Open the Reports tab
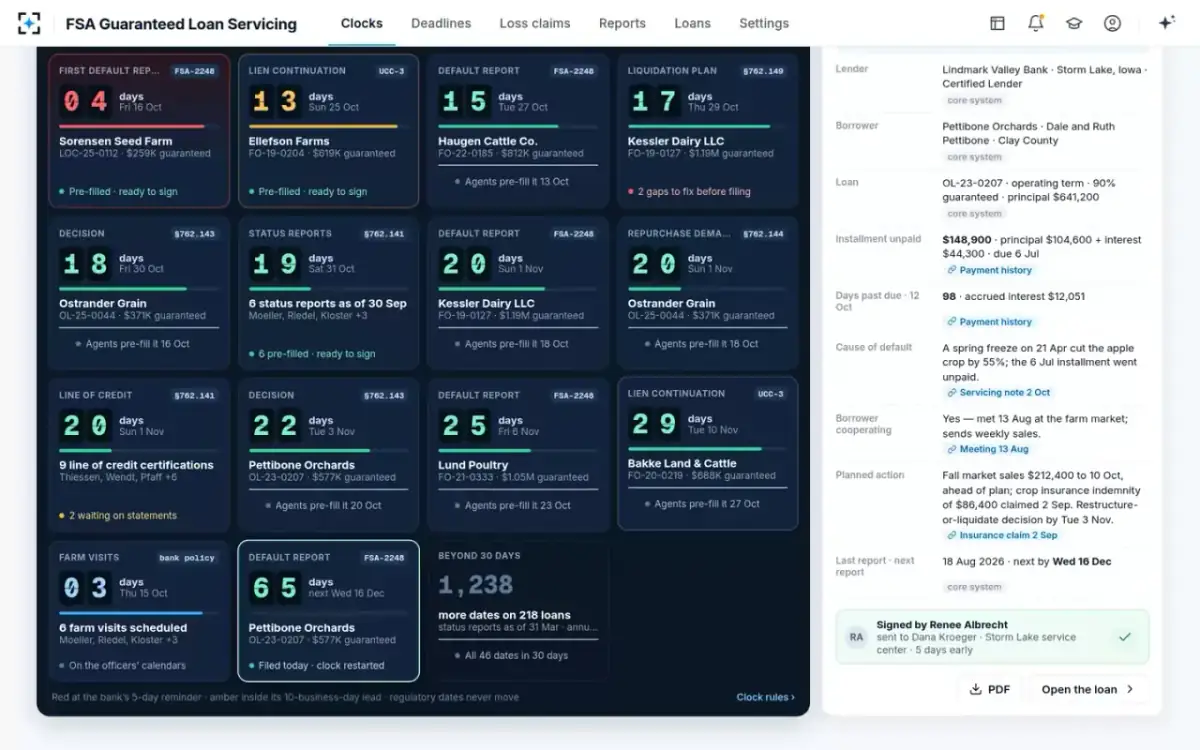The height and width of the screenshot is (750, 1200). [622, 23]
